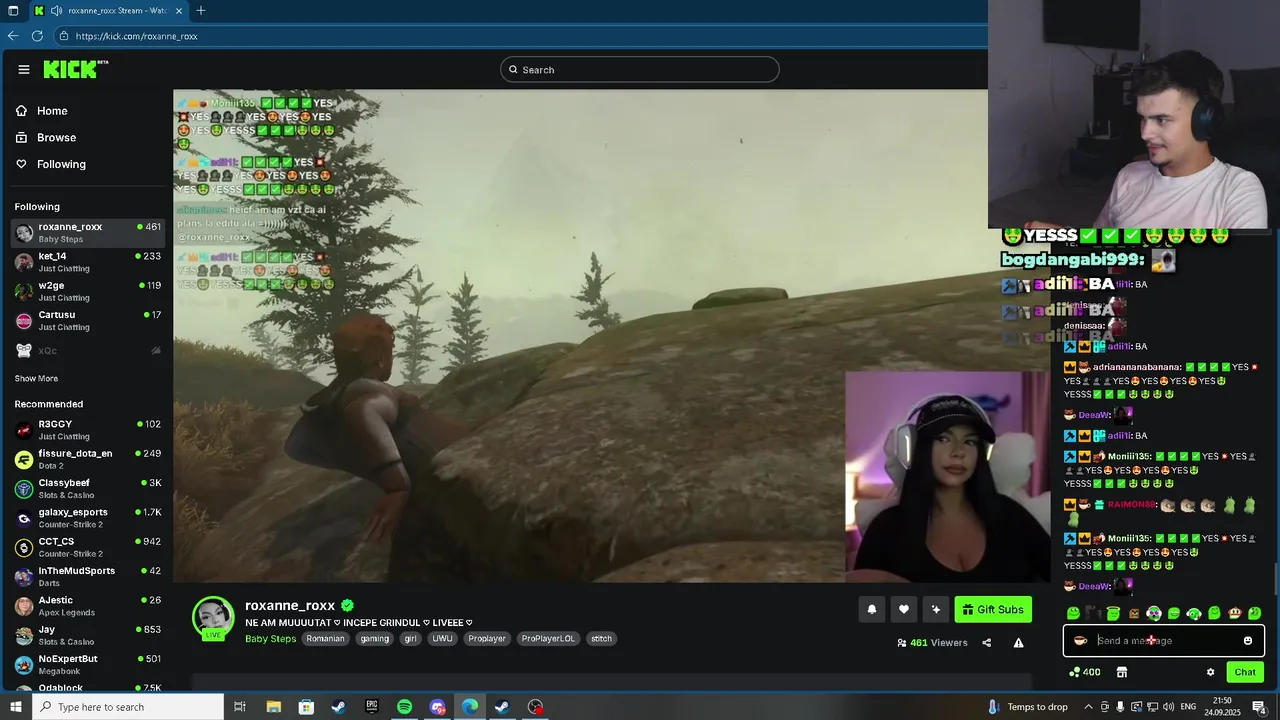This screenshot has width=1280, height=720.
Task: Click the Windows taskbar search box
Action: click(x=126, y=707)
